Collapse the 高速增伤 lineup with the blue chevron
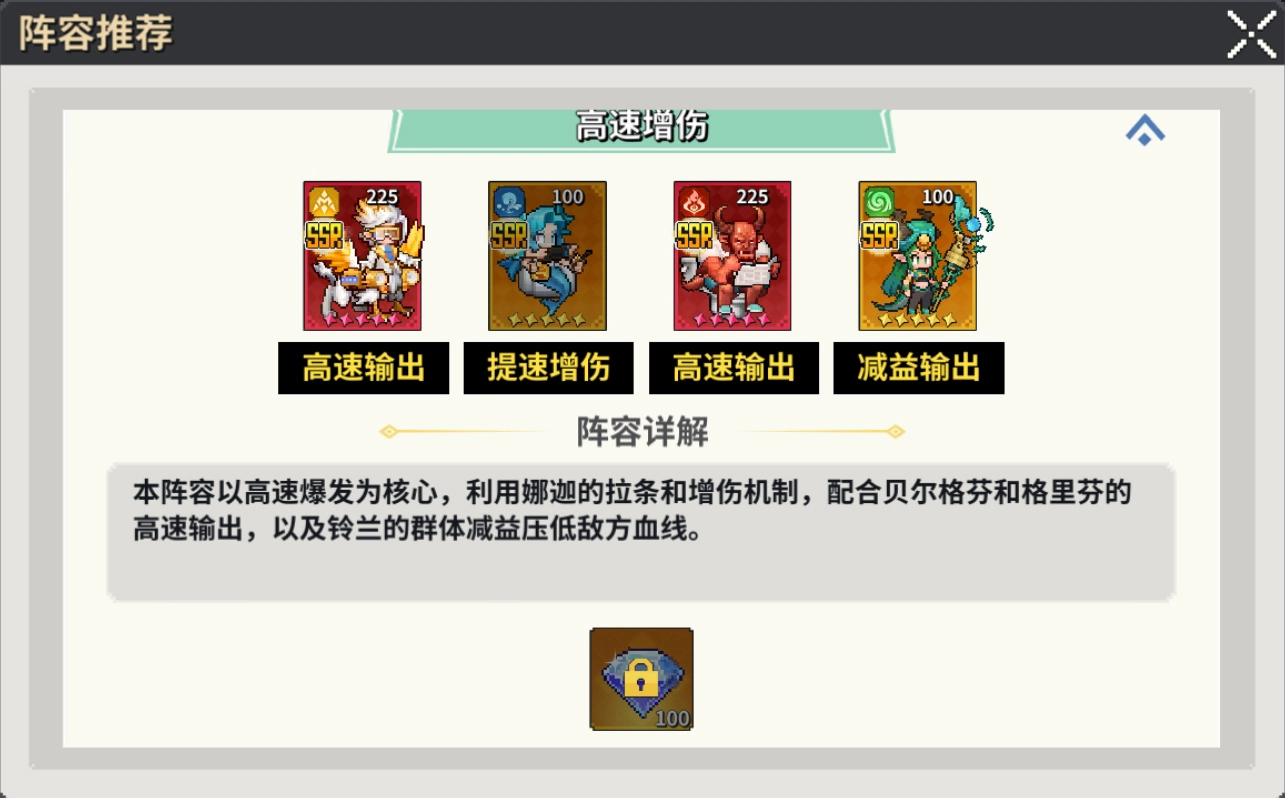Screen dimensions: 1285x798 [x=1145, y=130]
